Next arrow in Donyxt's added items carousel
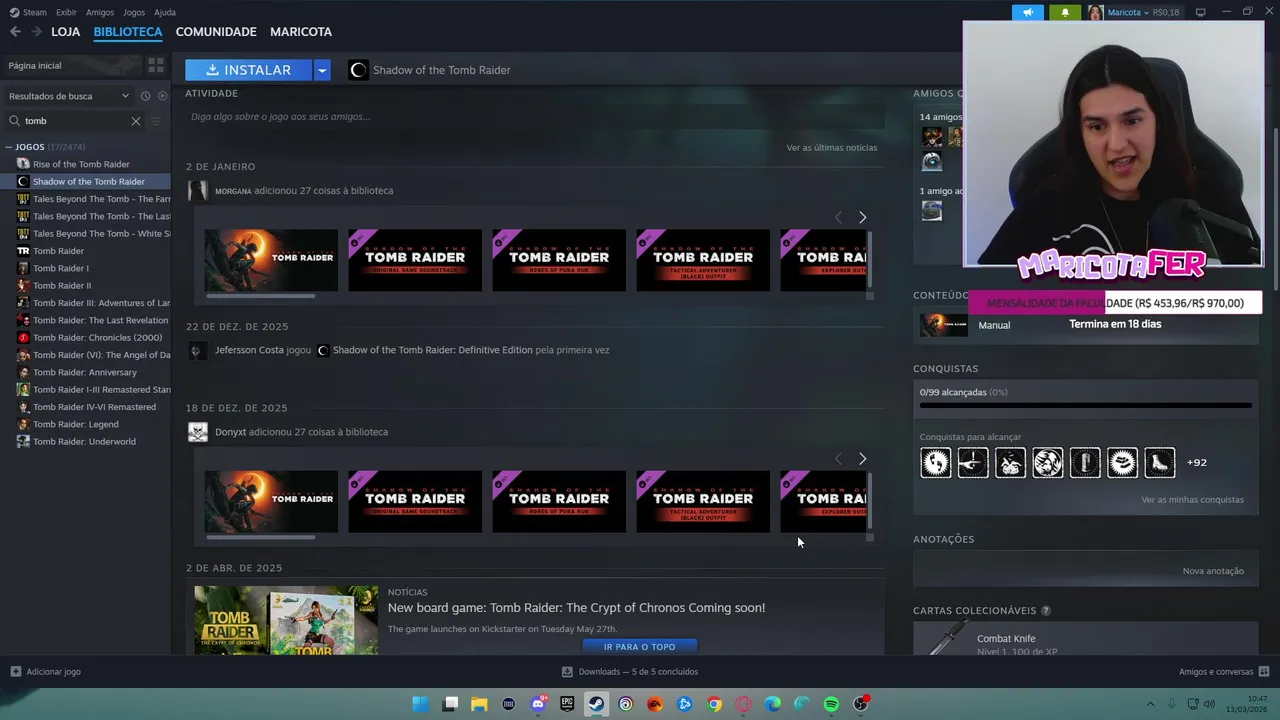The width and height of the screenshot is (1280, 720). pos(862,458)
